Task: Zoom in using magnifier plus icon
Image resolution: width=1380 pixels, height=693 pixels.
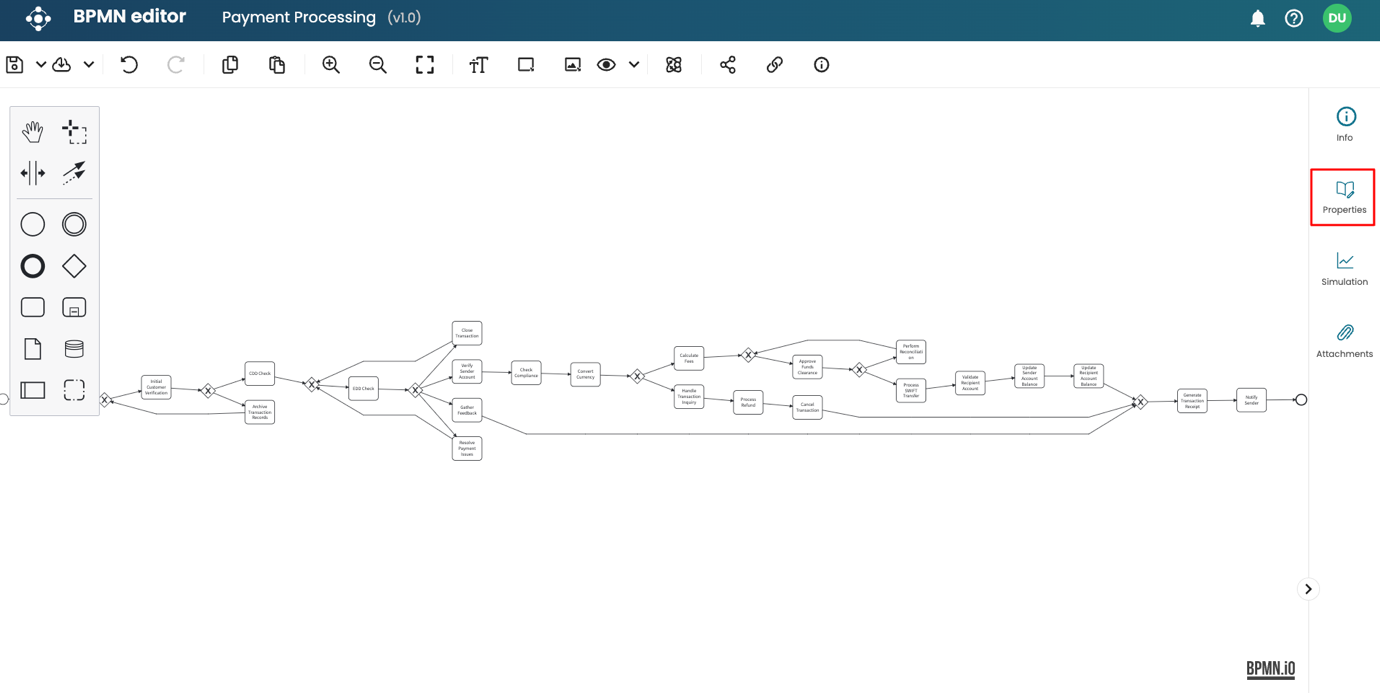Action: (331, 65)
